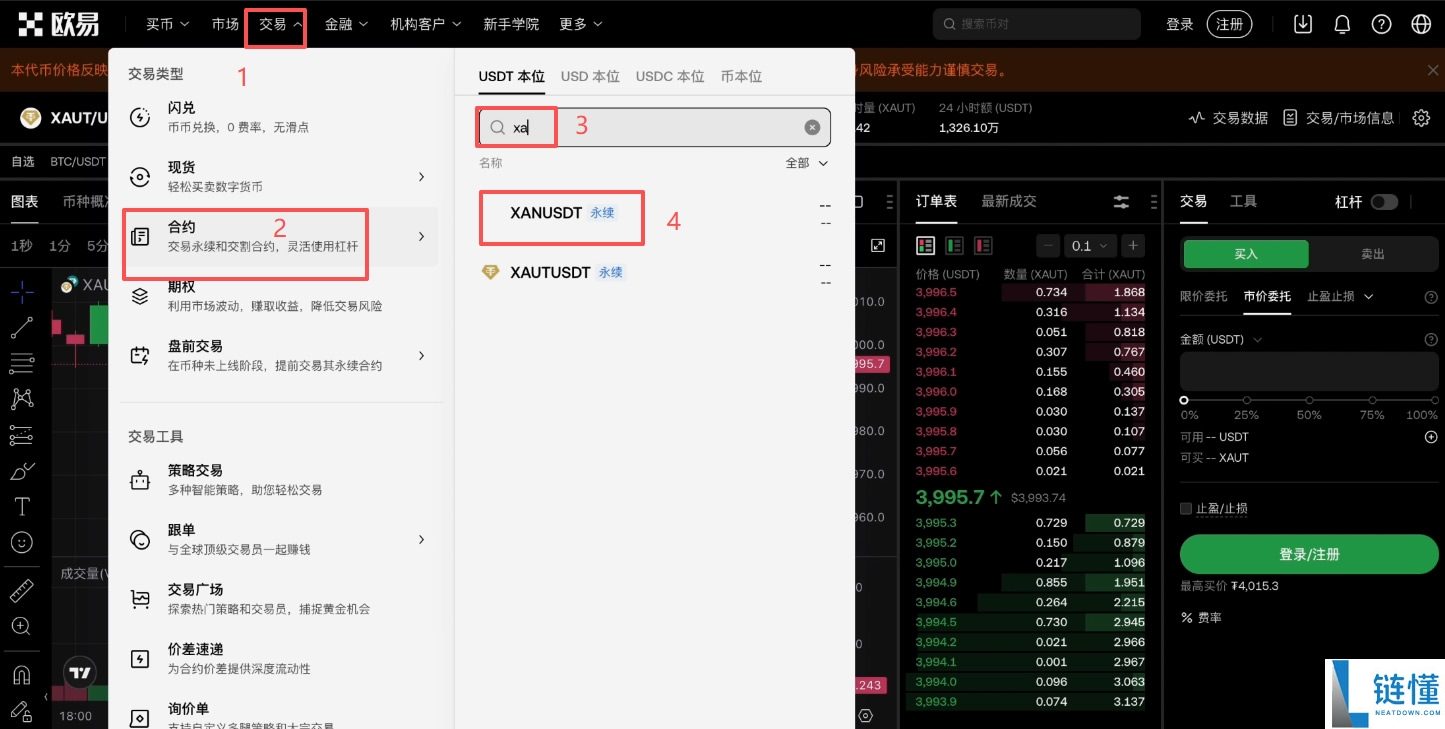The height and width of the screenshot is (729, 1445).
Task: Click the add funds plus icon beside 可用
Action: pos(1431,437)
